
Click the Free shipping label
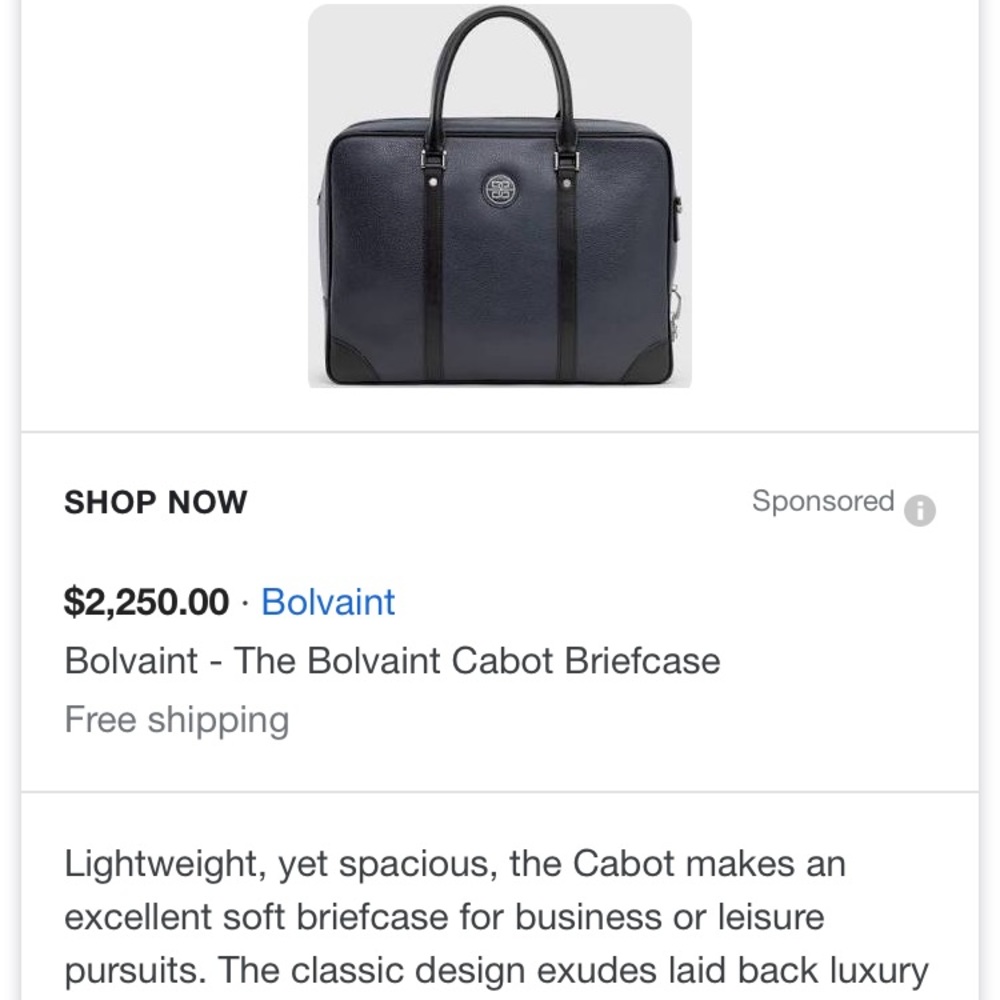click(x=176, y=719)
